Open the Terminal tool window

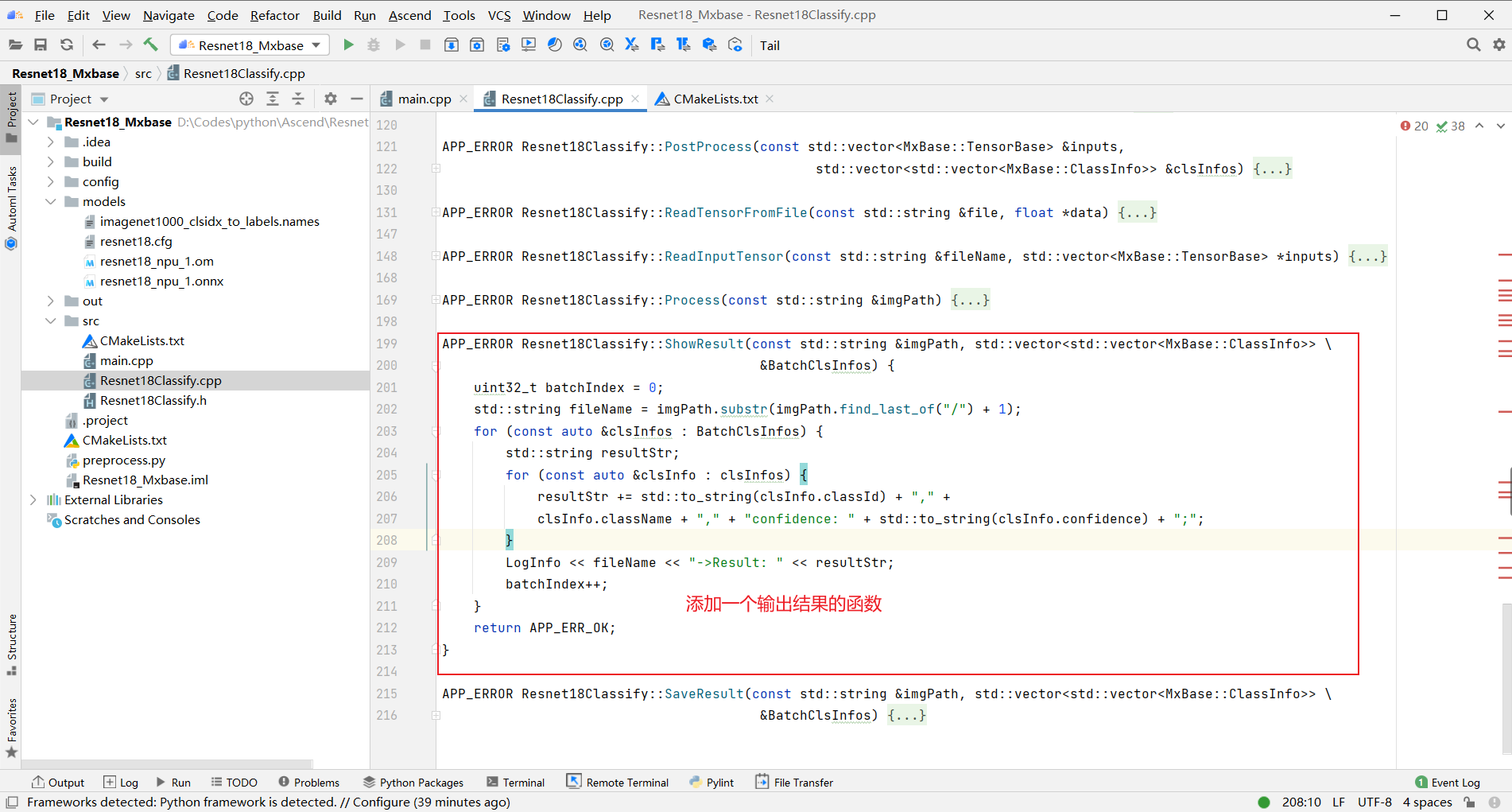tap(515, 783)
